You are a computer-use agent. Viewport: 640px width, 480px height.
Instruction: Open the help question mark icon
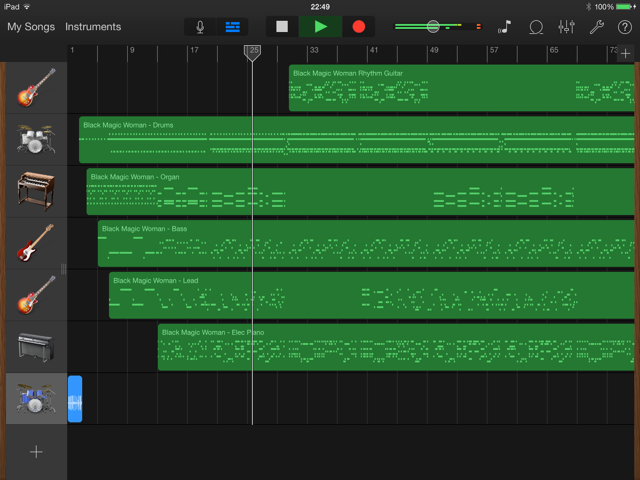click(x=624, y=27)
